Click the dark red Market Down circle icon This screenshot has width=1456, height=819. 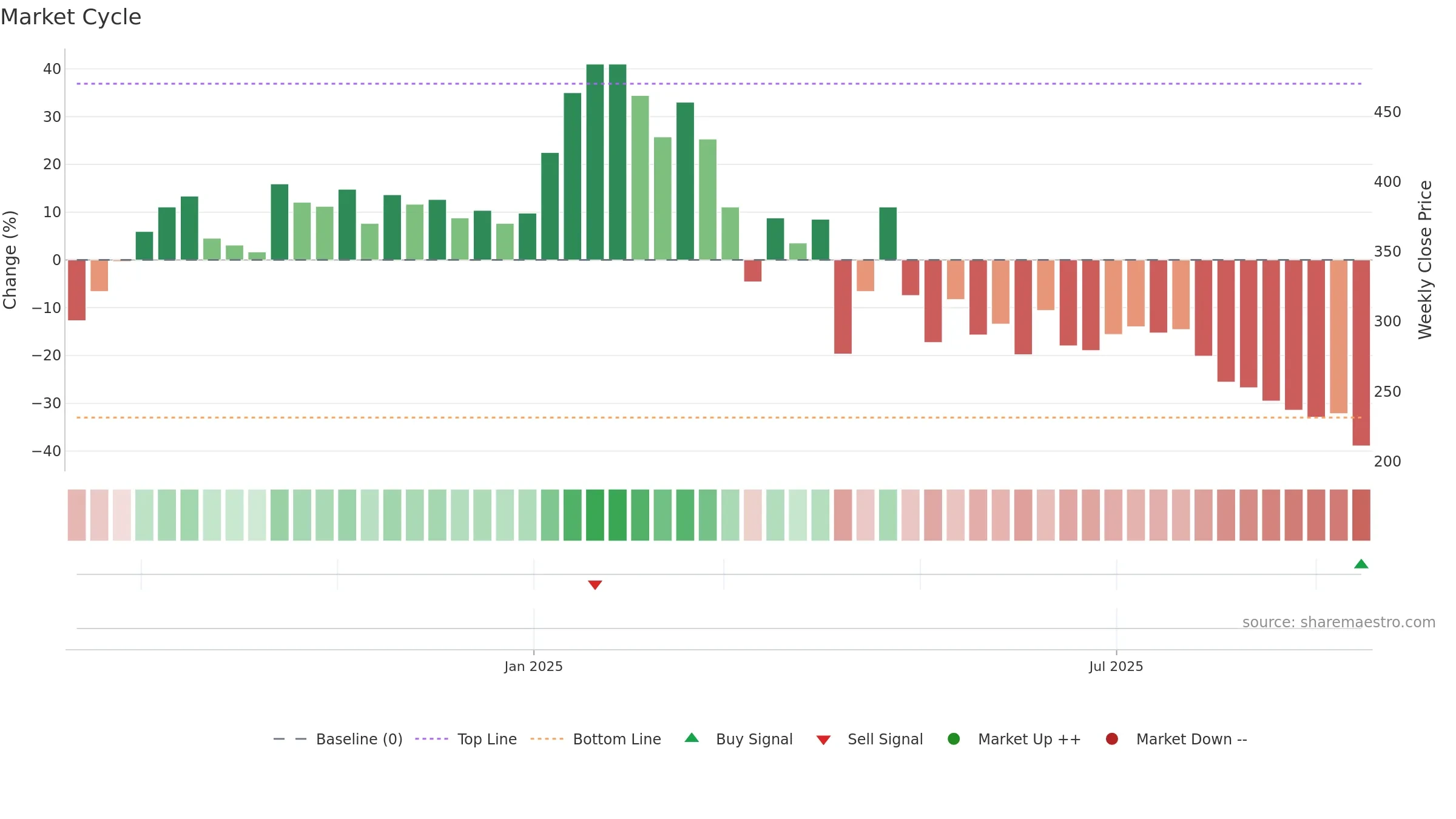1112,739
